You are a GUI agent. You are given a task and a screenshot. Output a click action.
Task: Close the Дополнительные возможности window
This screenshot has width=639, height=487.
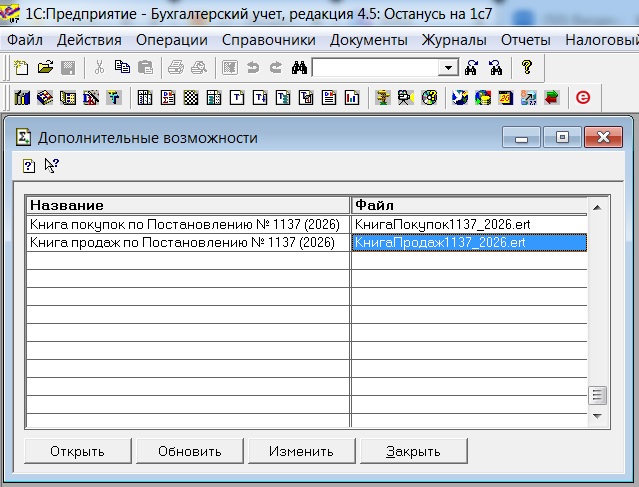click(604, 137)
